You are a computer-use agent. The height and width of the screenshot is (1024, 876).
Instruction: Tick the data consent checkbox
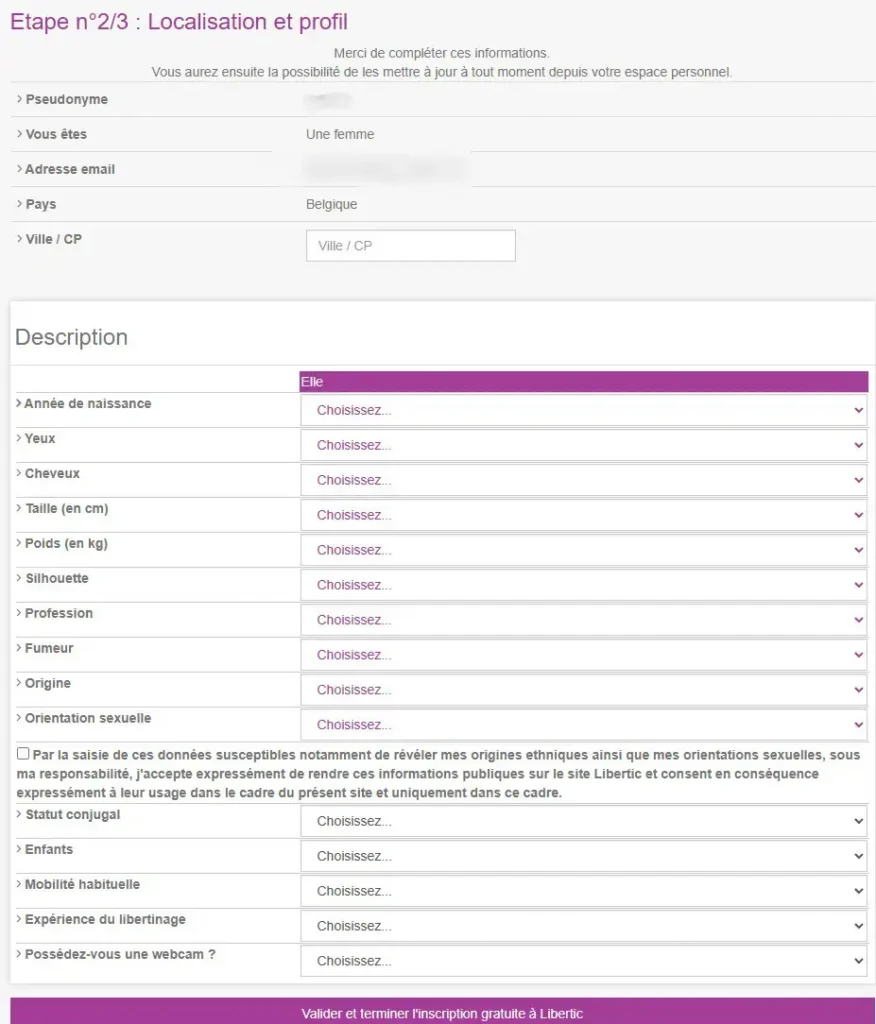[x=23, y=754]
